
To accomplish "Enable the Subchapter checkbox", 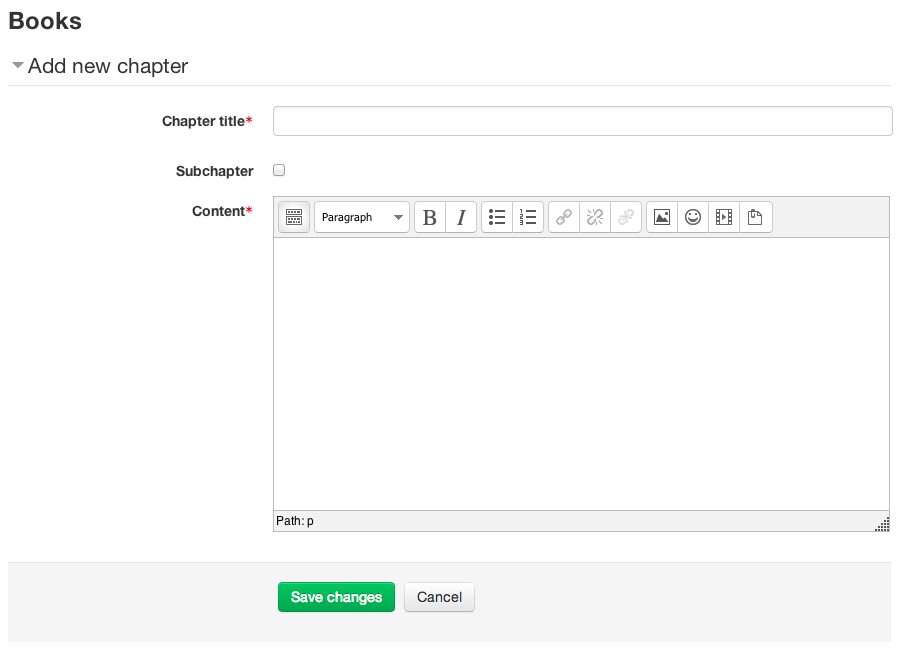I will pyautogui.click(x=279, y=170).
